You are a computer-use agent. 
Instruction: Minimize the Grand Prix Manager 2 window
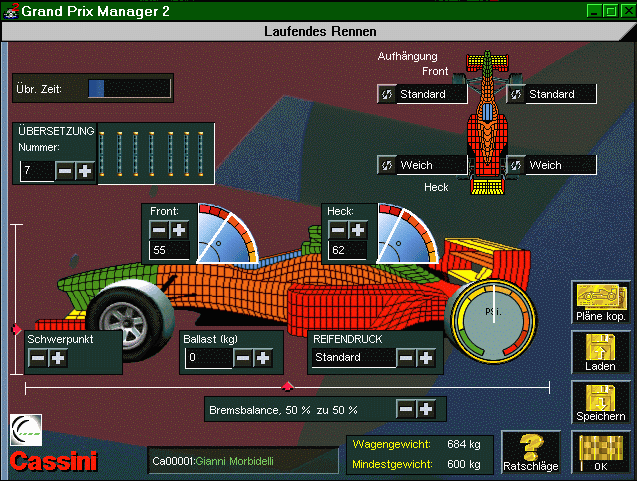click(x=594, y=11)
